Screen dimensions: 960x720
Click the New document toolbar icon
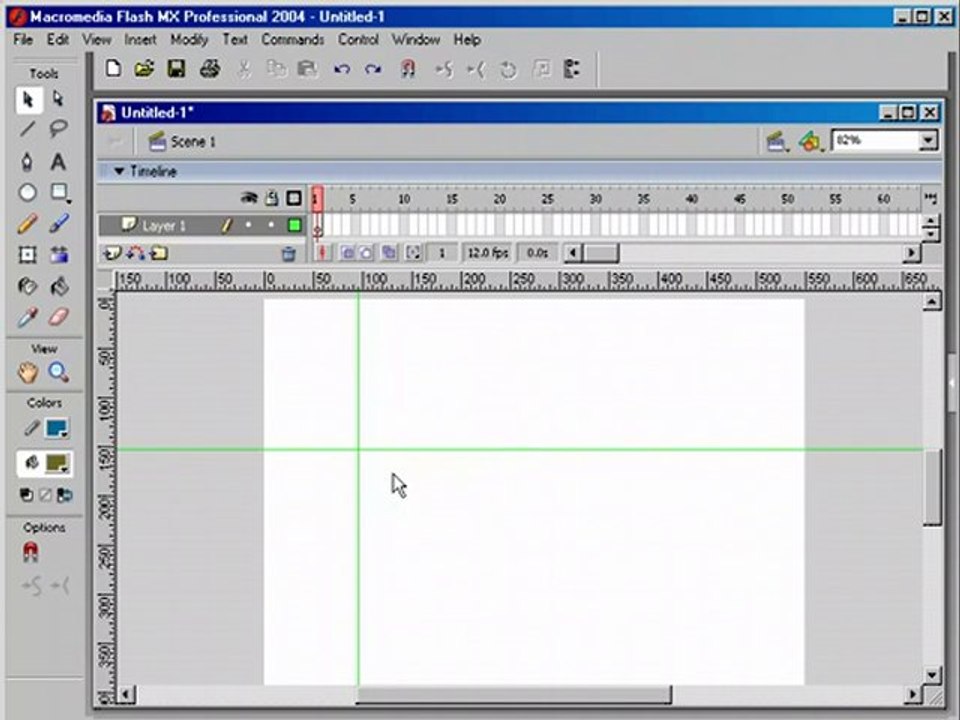click(x=113, y=69)
